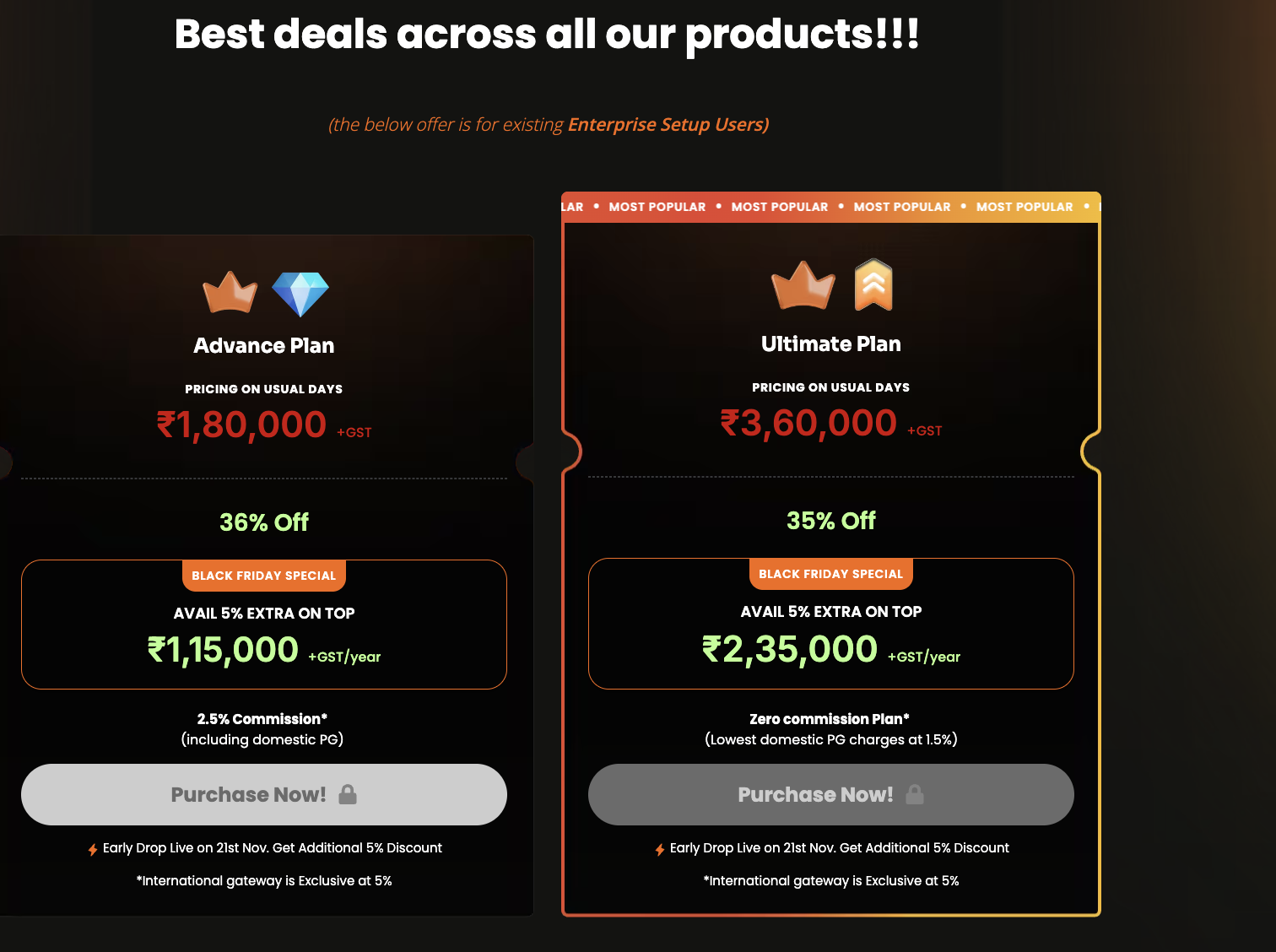This screenshot has height=952, width=1276.
Task: Click the blue diamond icon
Action: coord(300,294)
